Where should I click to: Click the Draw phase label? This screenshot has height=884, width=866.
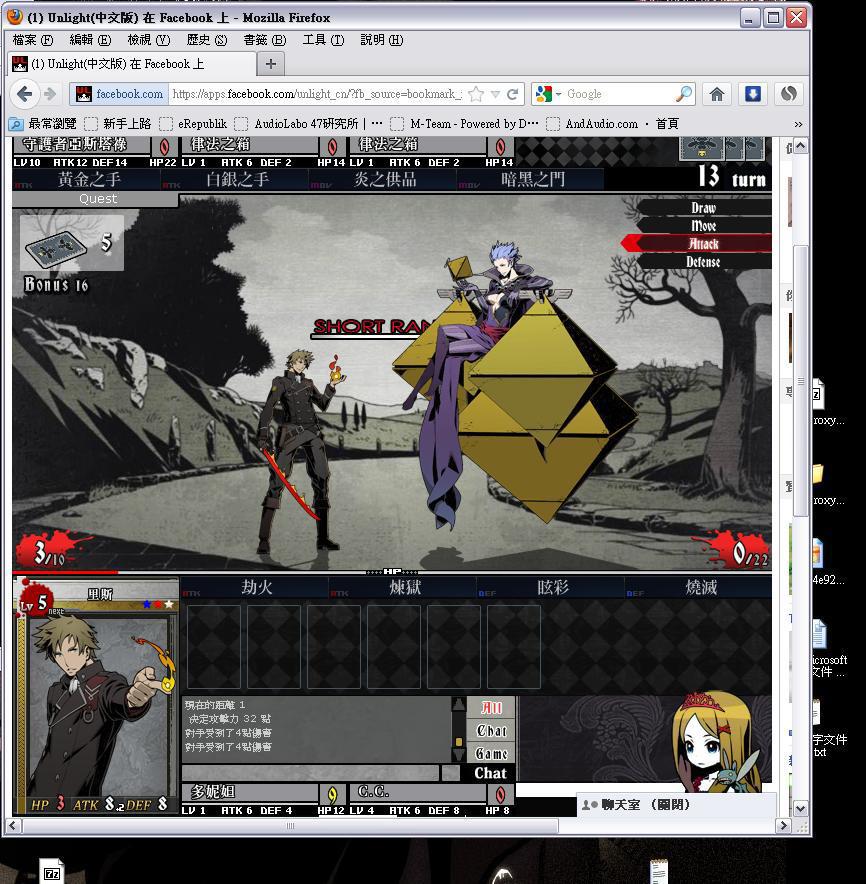pos(704,208)
